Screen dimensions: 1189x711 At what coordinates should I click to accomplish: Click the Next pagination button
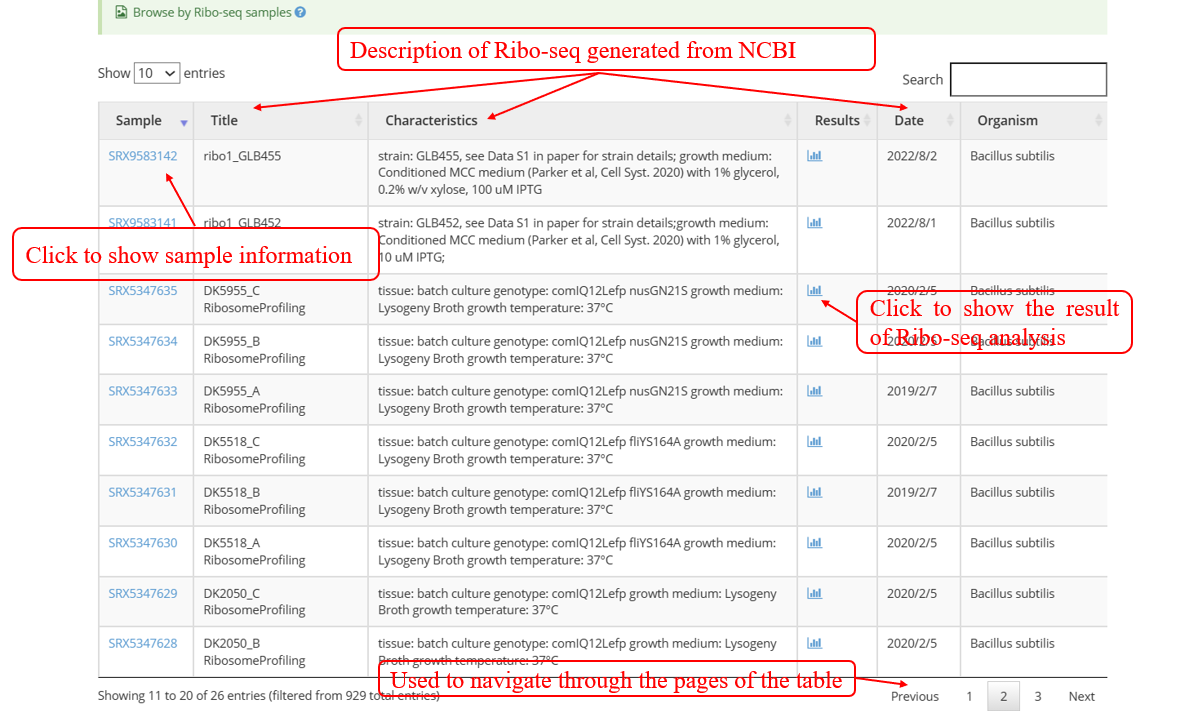click(1081, 696)
